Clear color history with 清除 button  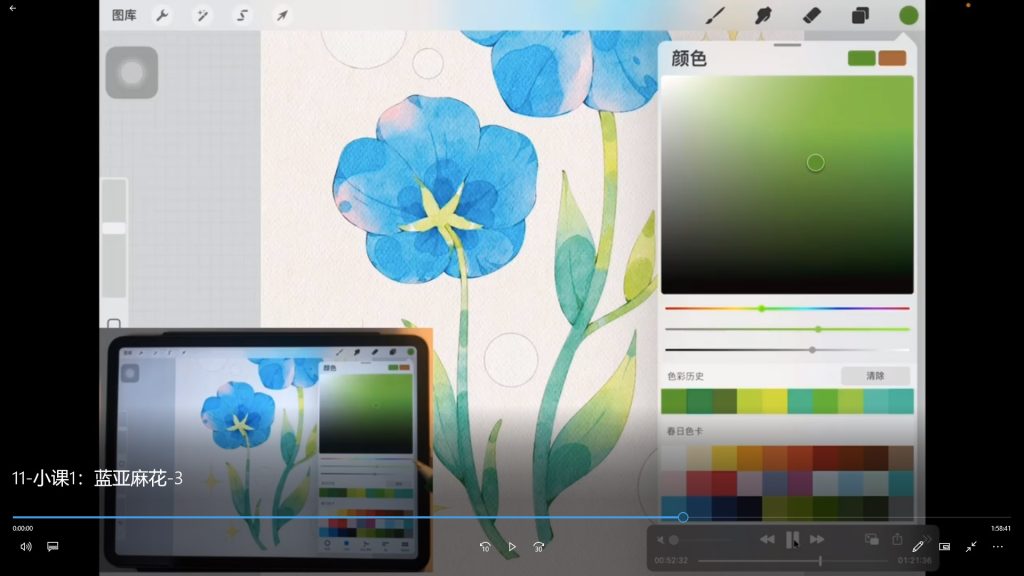click(875, 376)
